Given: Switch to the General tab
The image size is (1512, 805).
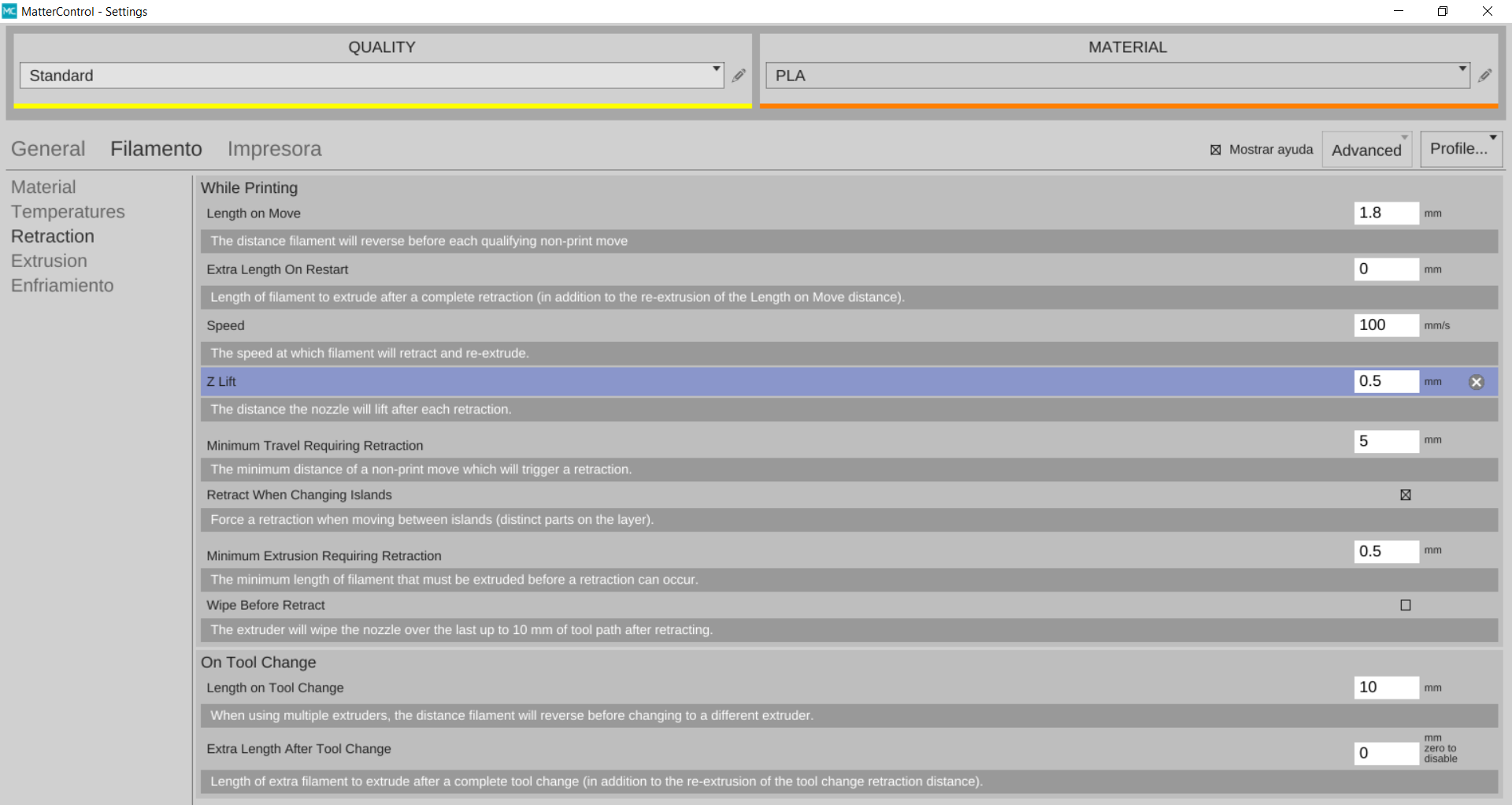Looking at the screenshot, I should pos(48,149).
